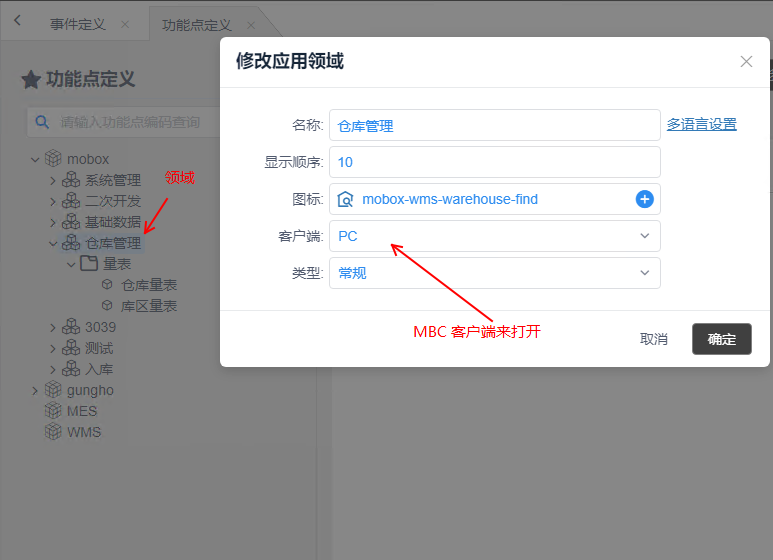Click the search magnifier icon in the query box
This screenshot has height=560, width=773.
coord(42,122)
